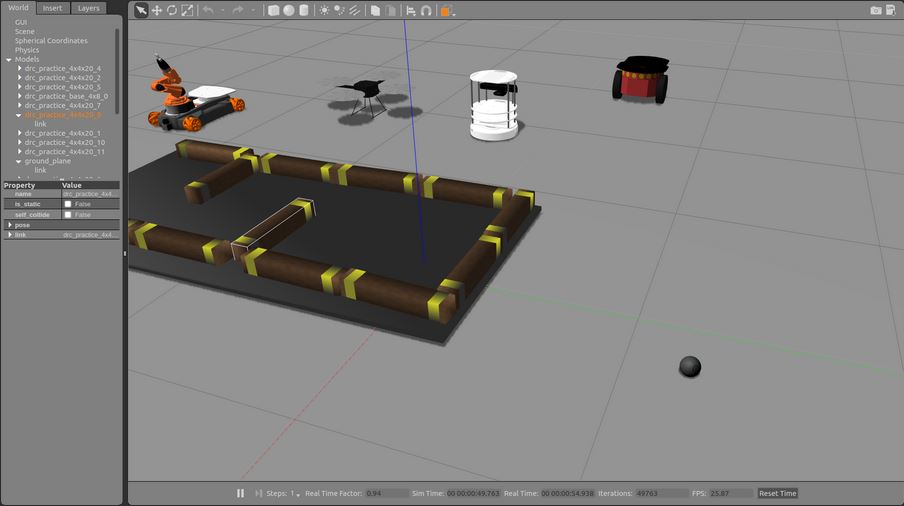This screenshot has width=904, height=506.
Task: Click the Property column header
Action: point(32,185)
